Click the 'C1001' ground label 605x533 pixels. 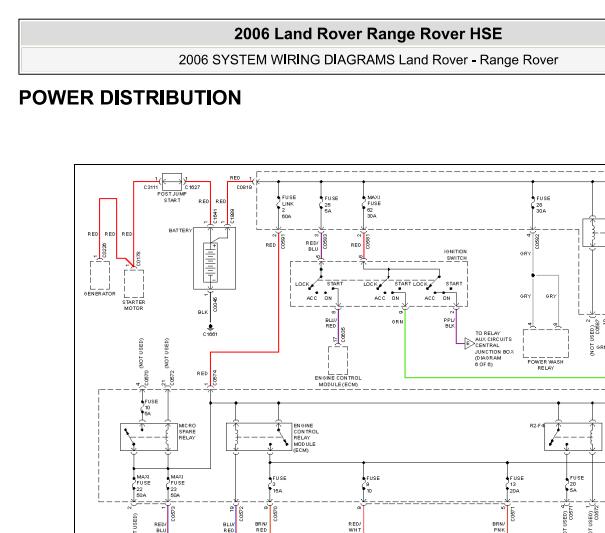pyautogui.click(x=210, y=334)
